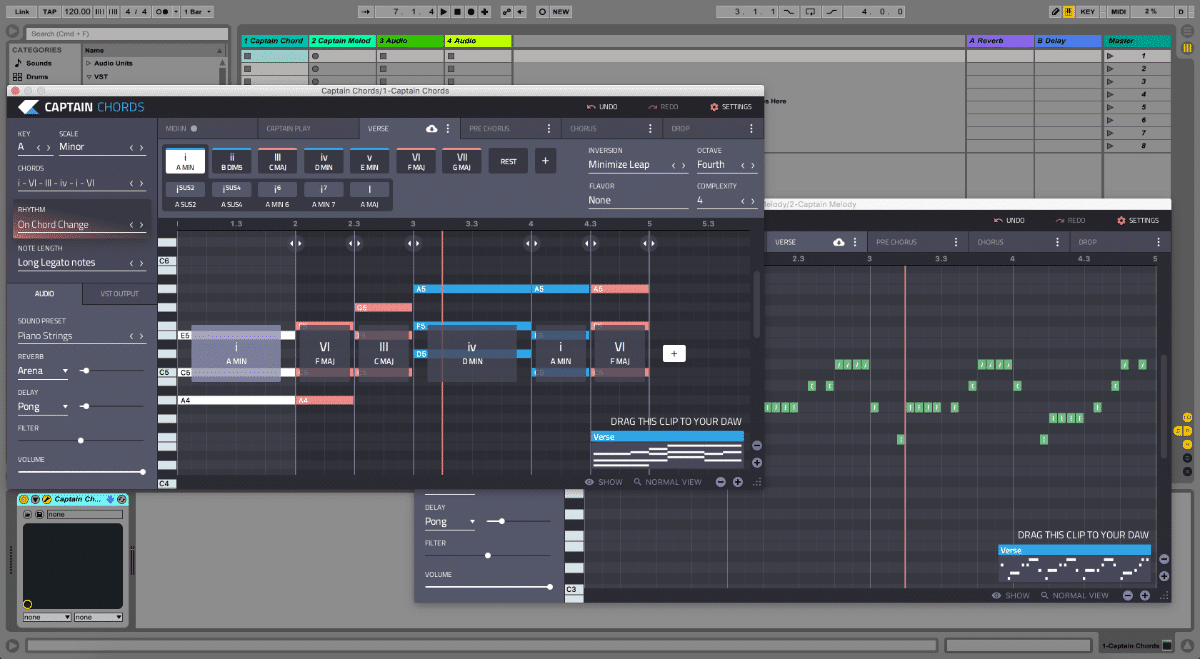Click TAP tempo button in Ableton
Screen dimensions: 1200x659
[50, 12]
